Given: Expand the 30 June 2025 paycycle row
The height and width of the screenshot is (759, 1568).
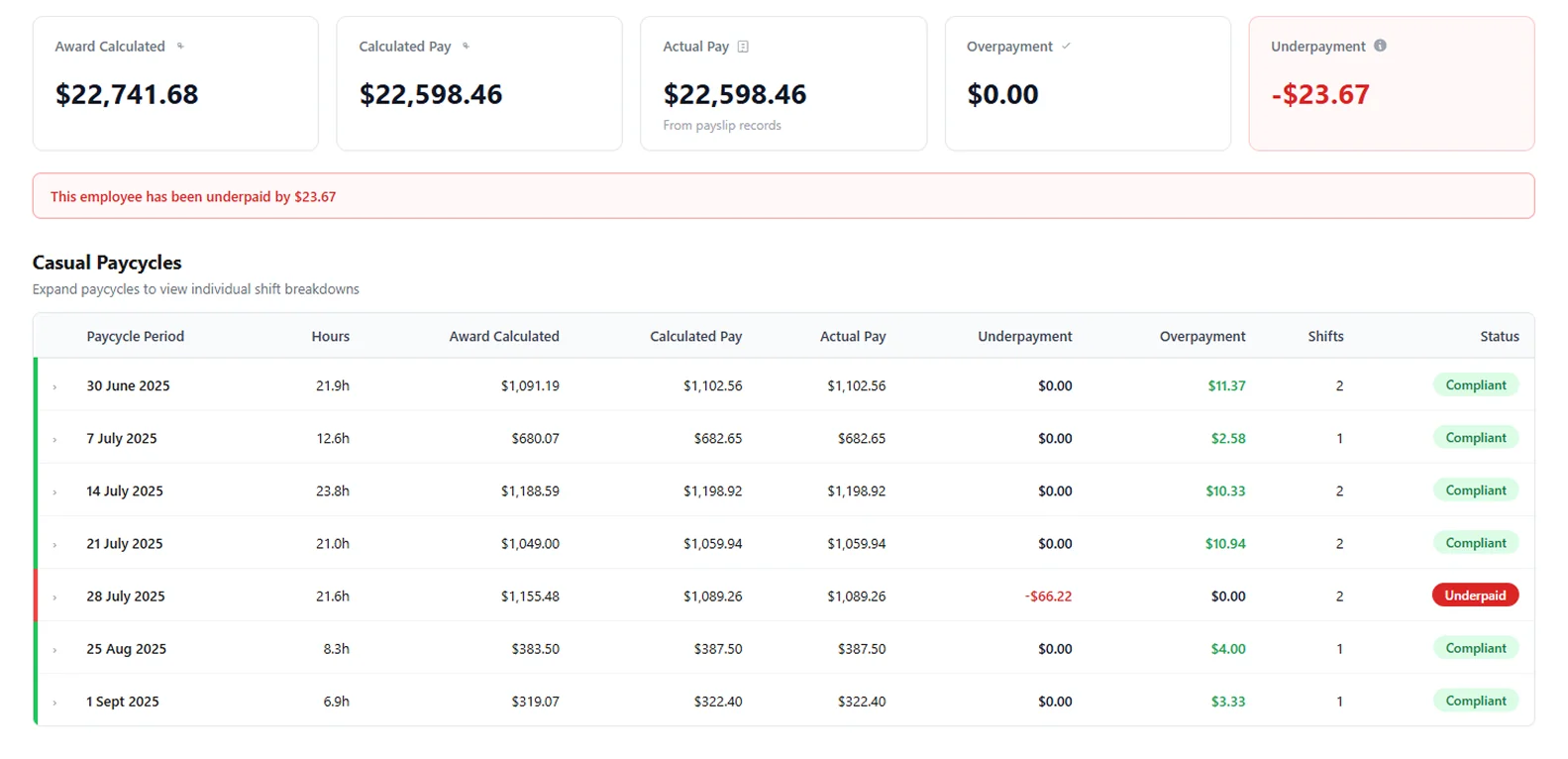Looking at the screenshot, I should coord(54,386).
